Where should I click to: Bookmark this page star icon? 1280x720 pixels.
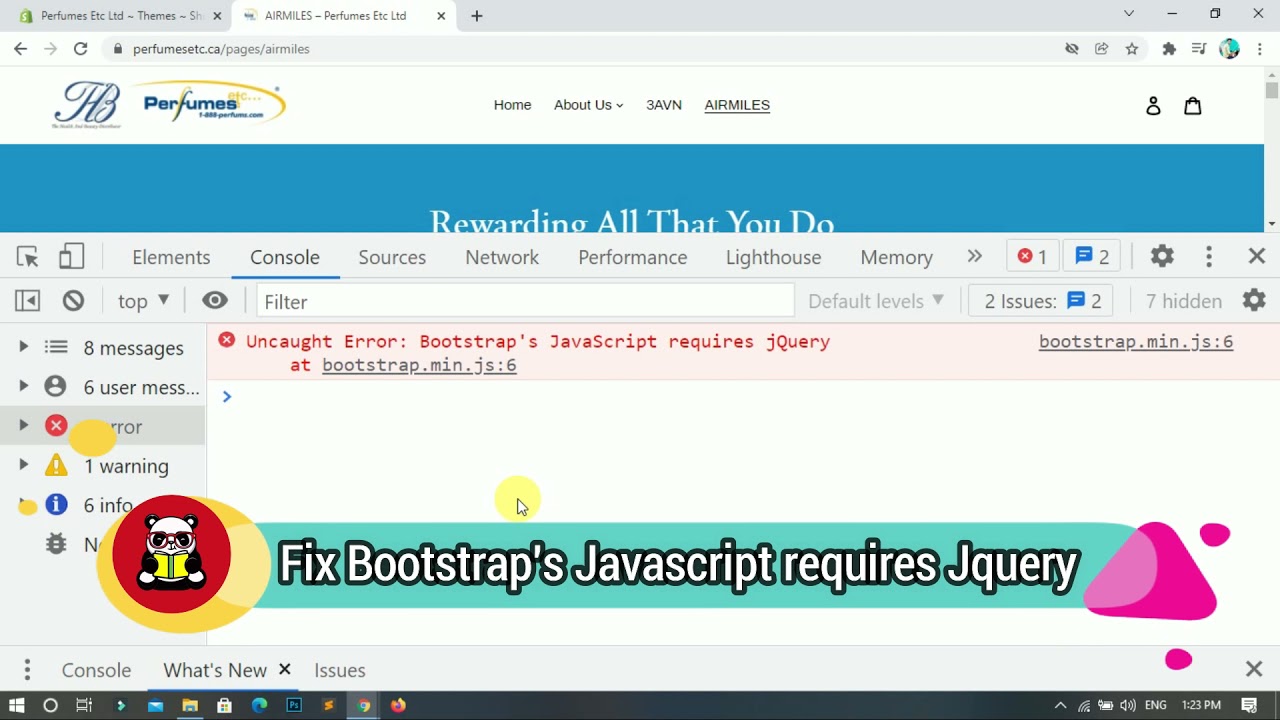pos(1132,48)
